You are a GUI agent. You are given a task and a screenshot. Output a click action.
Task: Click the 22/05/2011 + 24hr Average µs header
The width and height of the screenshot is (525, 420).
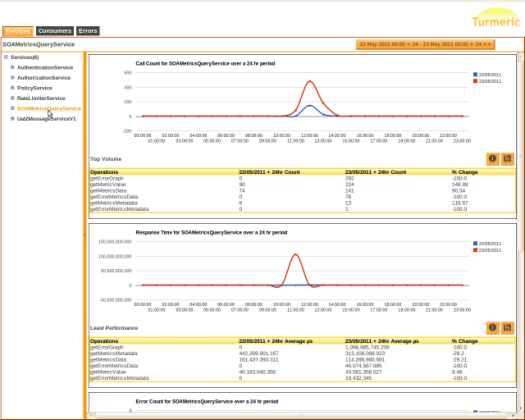(x=276, y=341)
